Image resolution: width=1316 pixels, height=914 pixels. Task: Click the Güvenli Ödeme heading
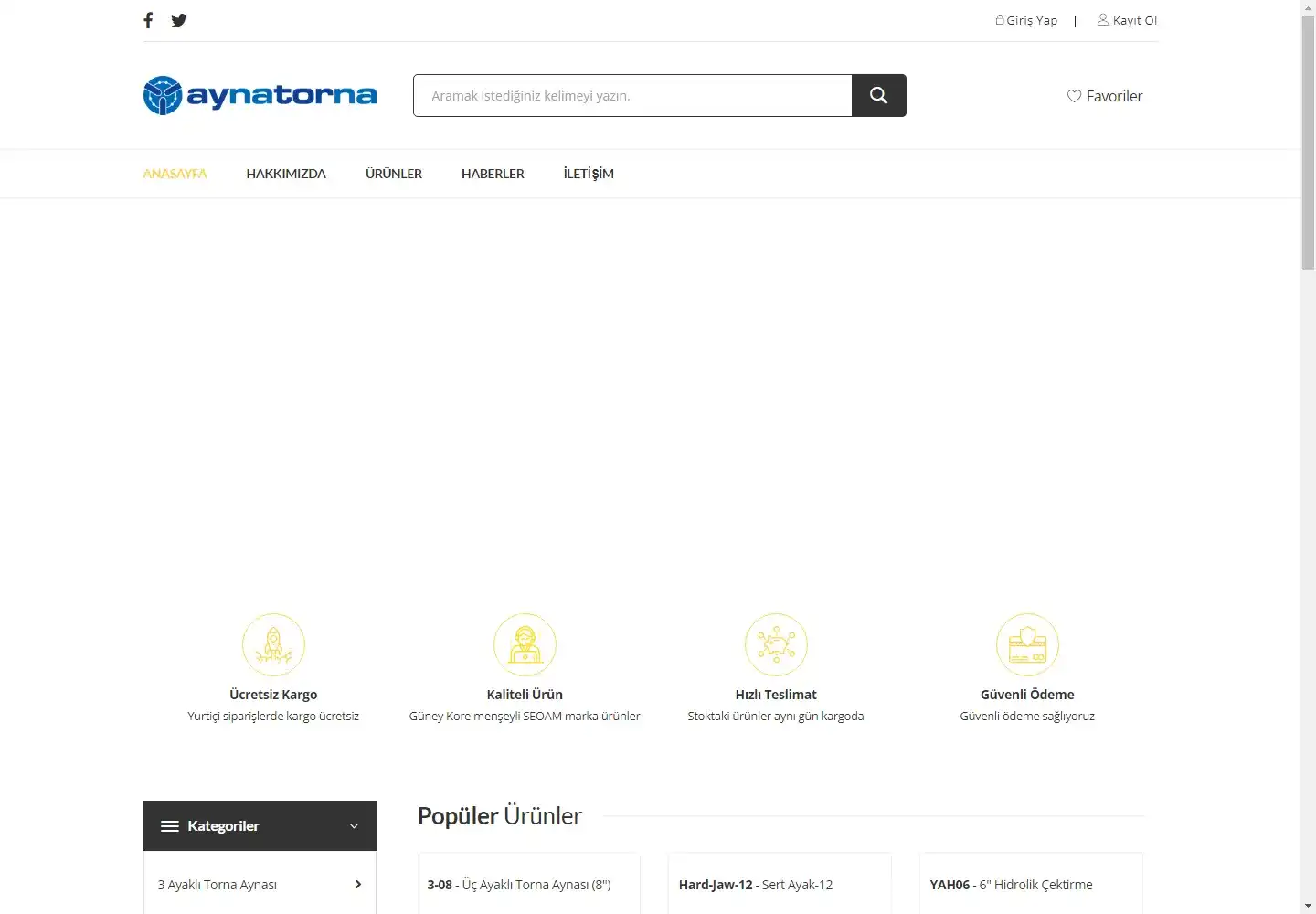[1027, 695]
